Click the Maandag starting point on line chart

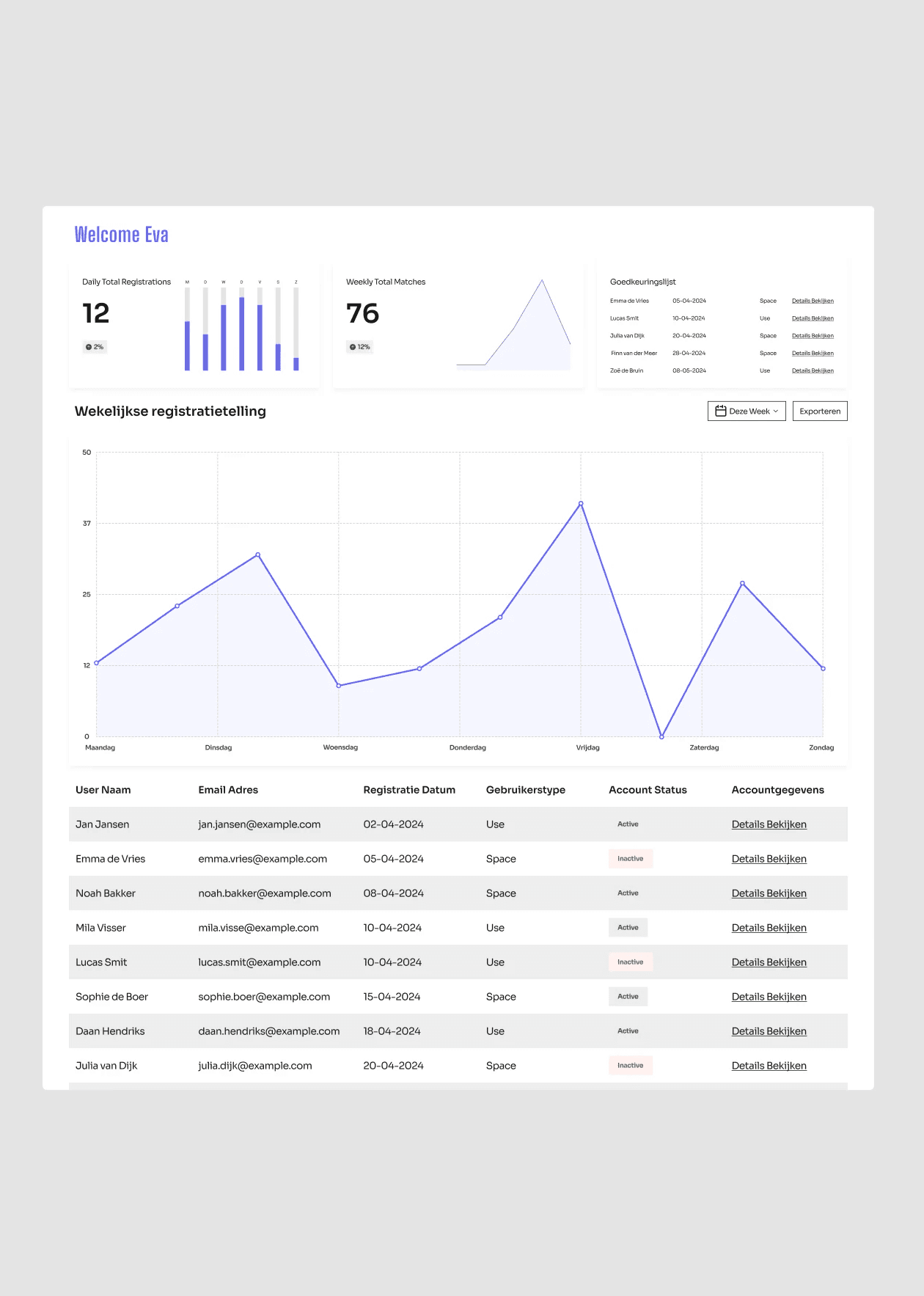pos(97,663)
